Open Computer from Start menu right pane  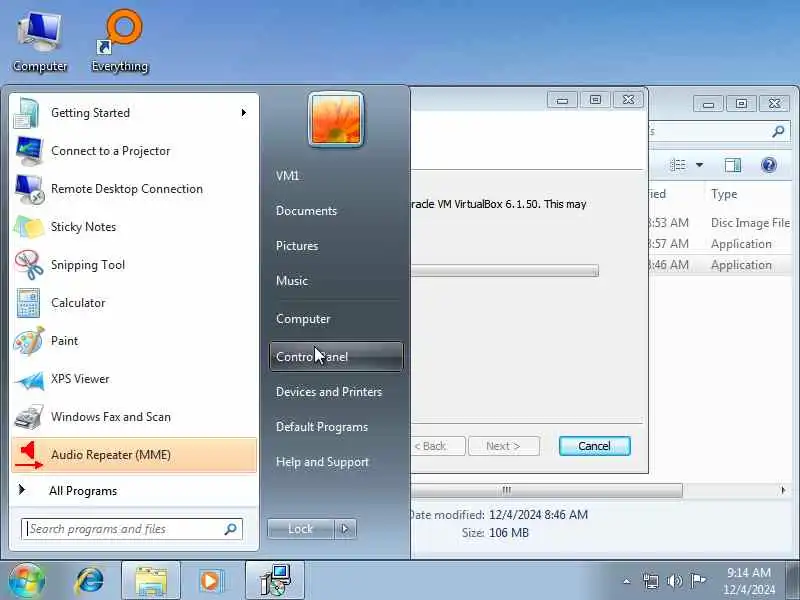click(x=303, y=319)
